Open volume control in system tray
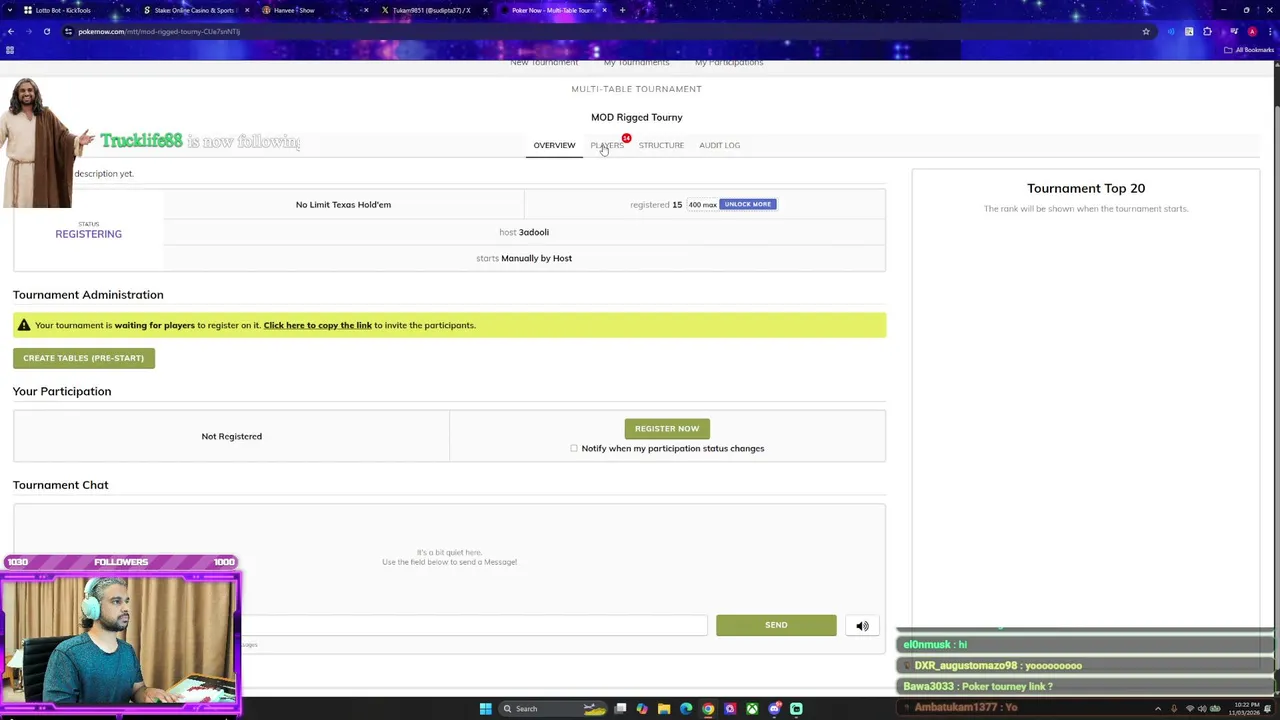This screenshot has width=1280, height=720. [1201, 709]
